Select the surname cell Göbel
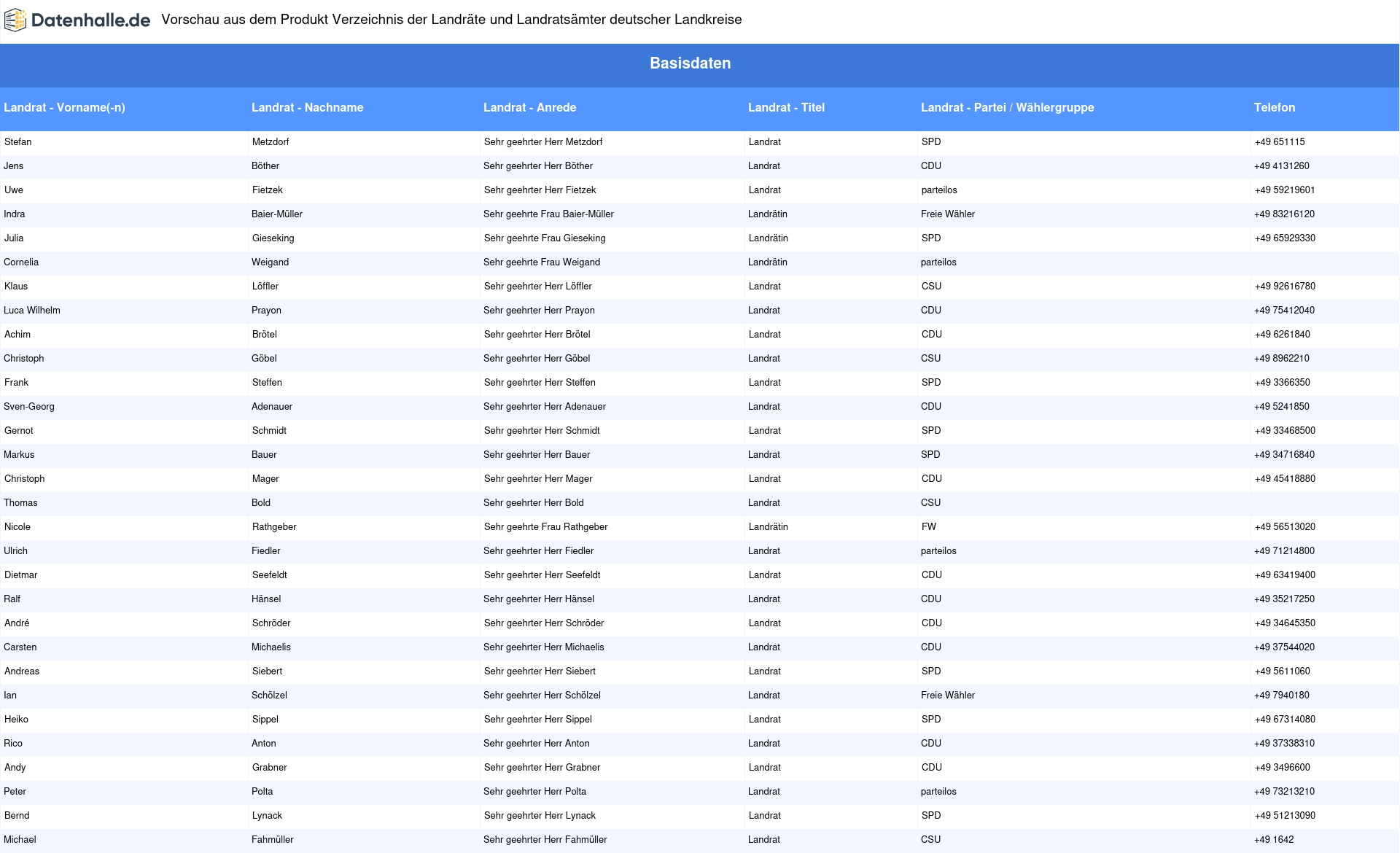The image size is (1400, 853). (x=264, y=359)
